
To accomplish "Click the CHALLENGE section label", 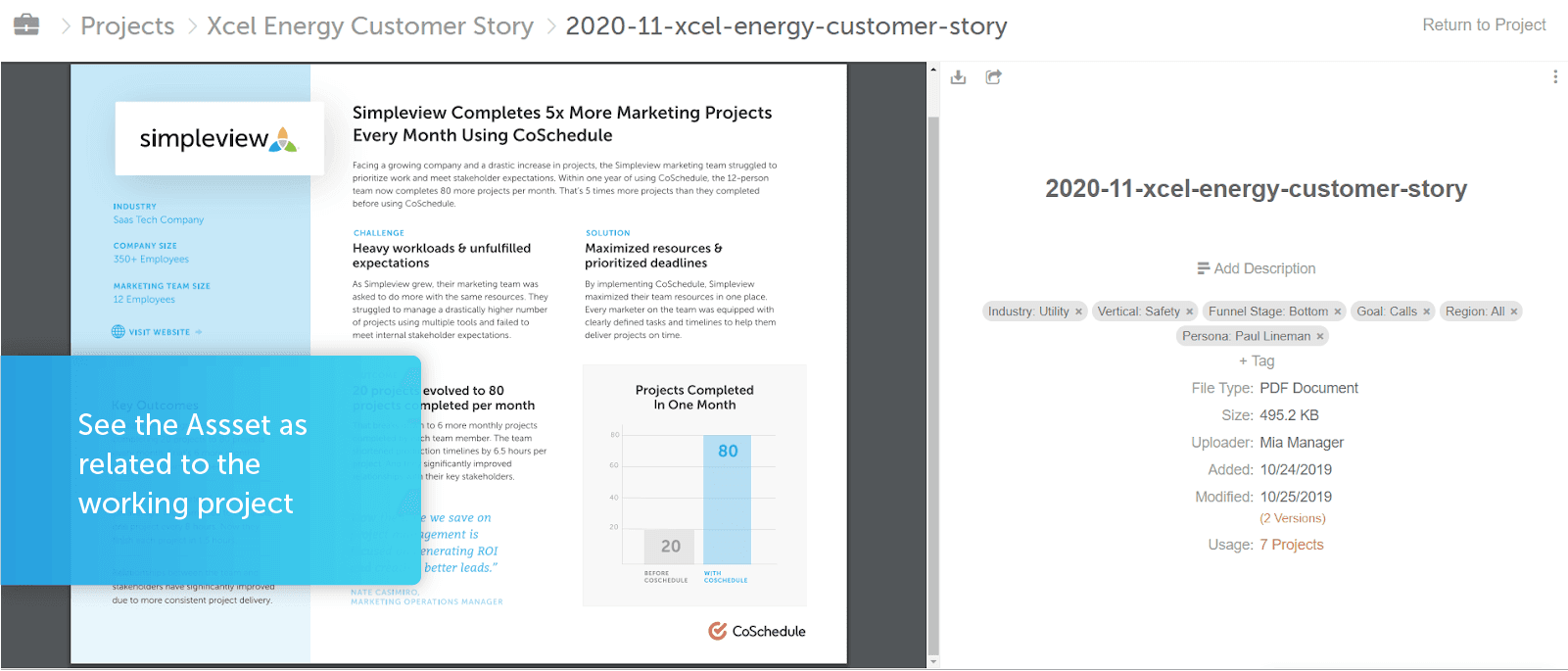I will 379,233.
